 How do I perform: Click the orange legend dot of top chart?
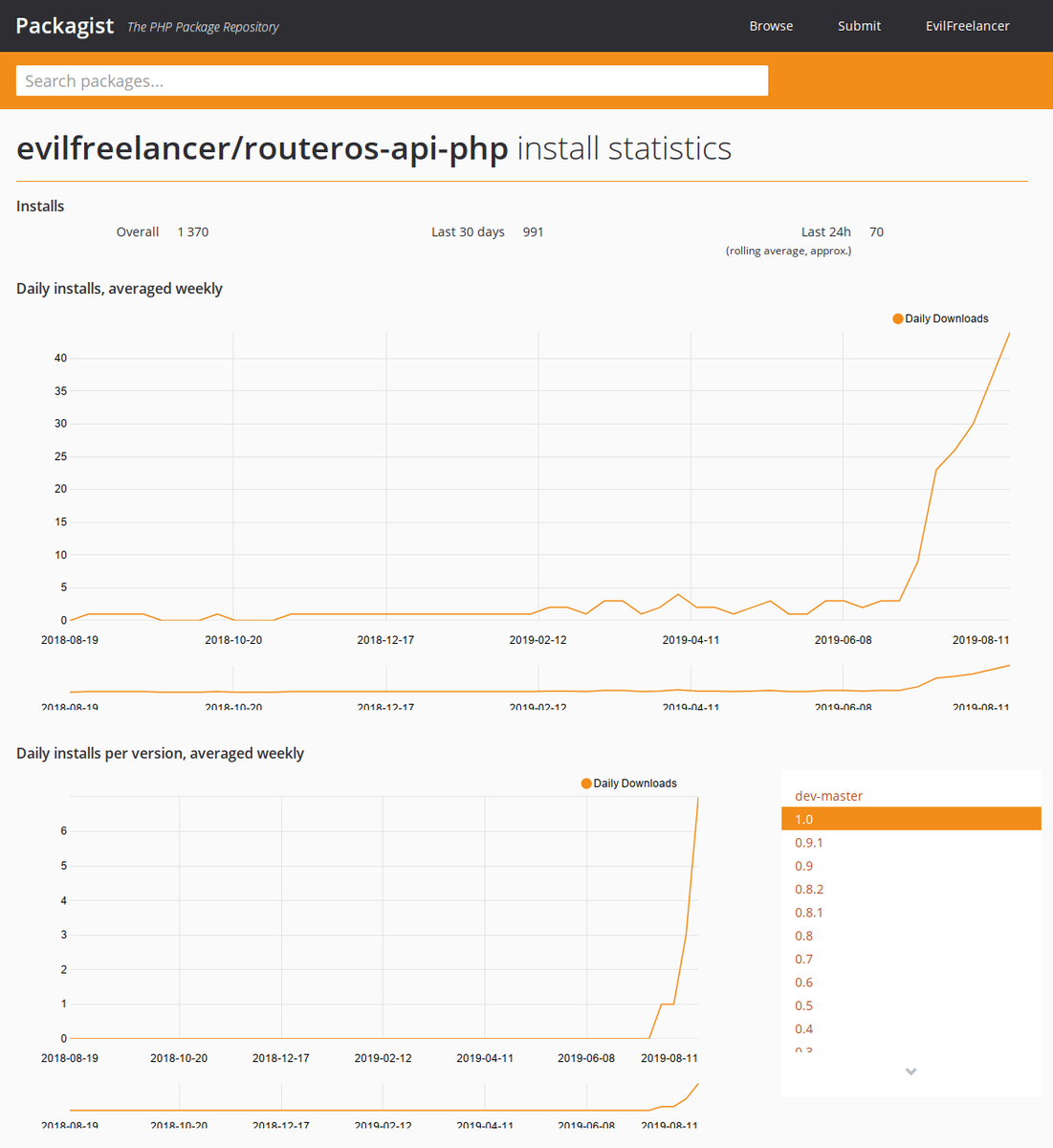pyautogui.click(x=897, y=319)
